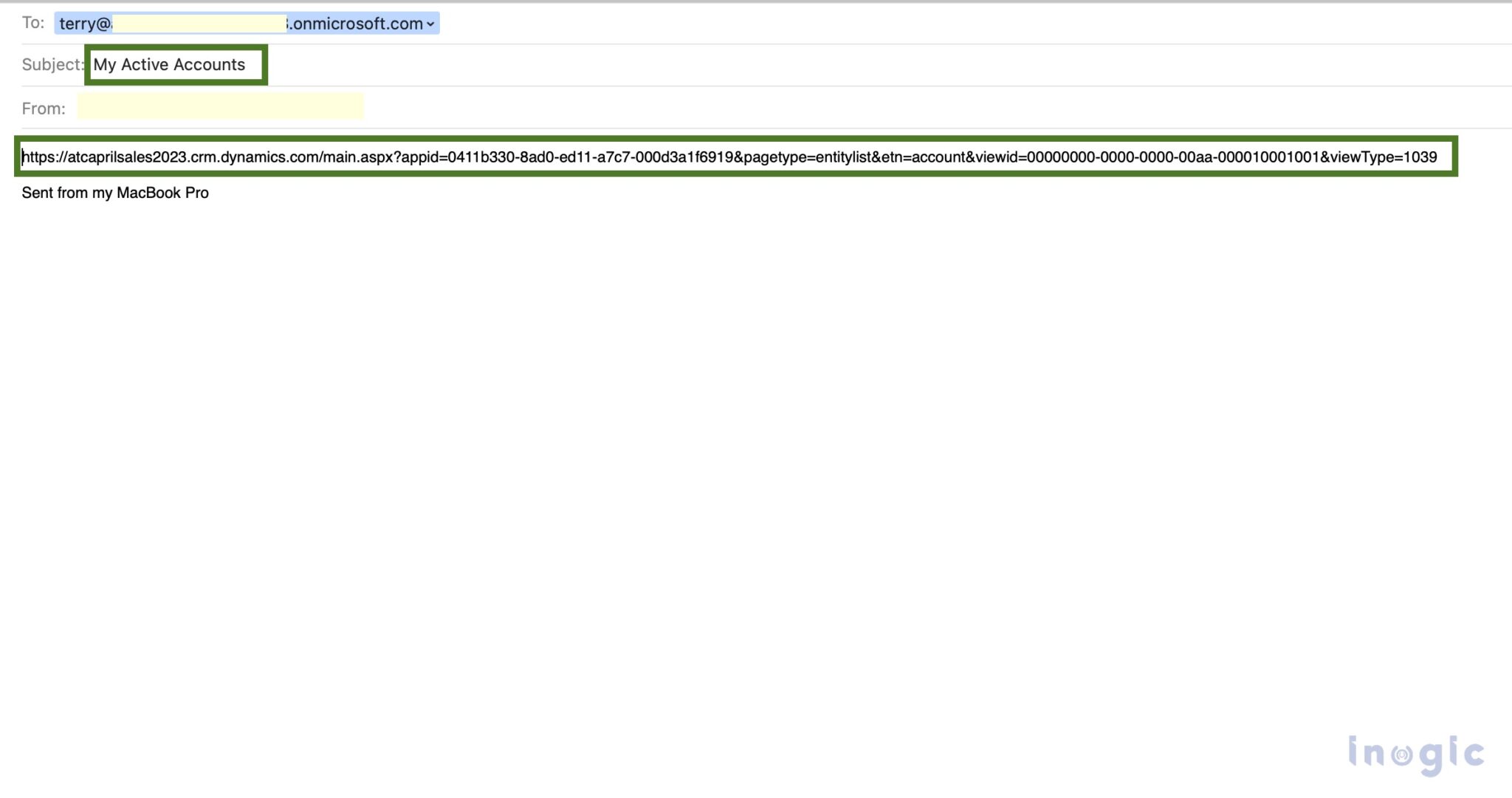The width and height of the screenshot is (1512, 798).
Task: Click empty space after recipient in To field
Action: pos(886,24)
